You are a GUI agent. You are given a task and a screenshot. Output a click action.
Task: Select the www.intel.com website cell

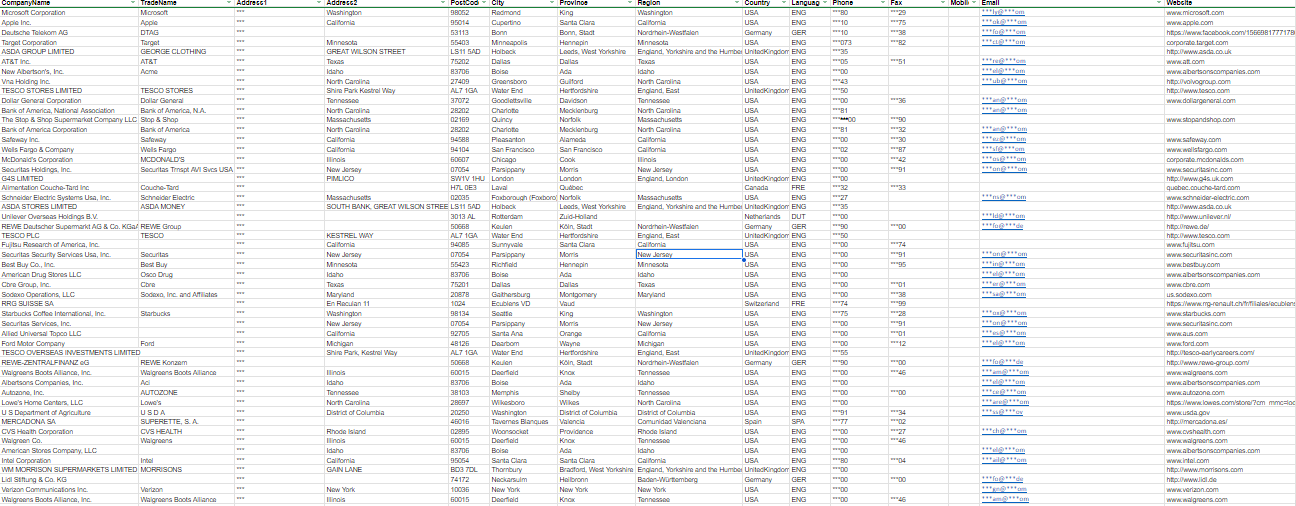[x=1230, y=461]
